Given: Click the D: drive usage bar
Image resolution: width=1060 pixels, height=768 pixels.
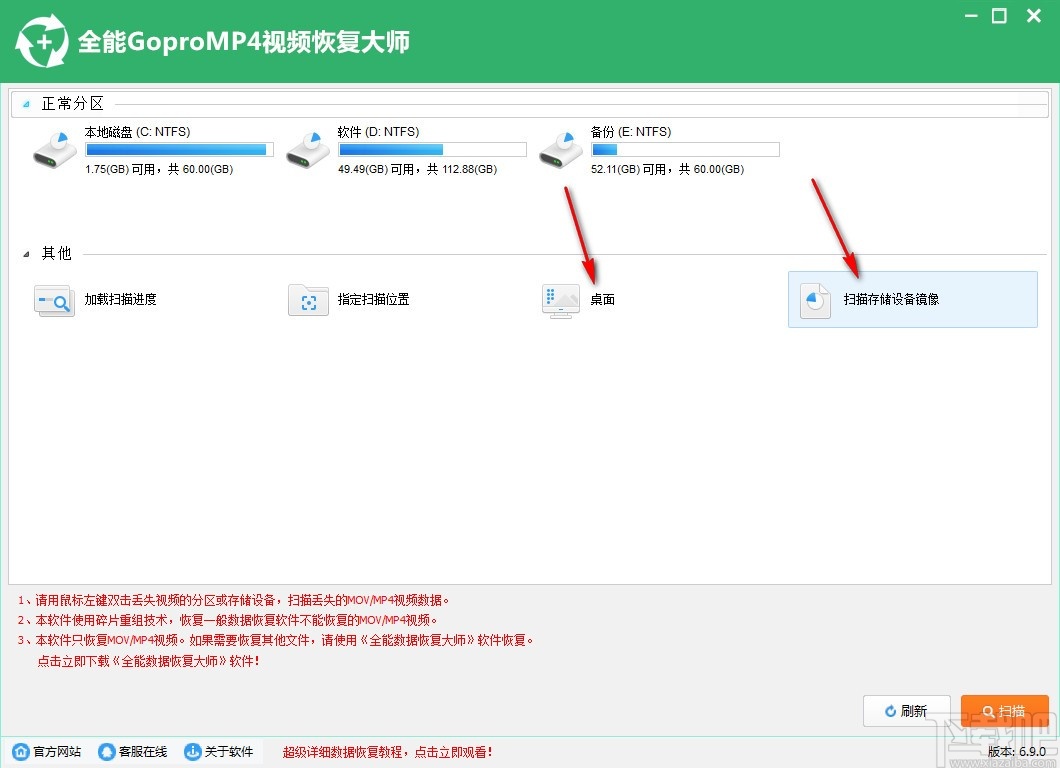Looking at the screenshot, I should pyautogui.click(x=432, y=149).
